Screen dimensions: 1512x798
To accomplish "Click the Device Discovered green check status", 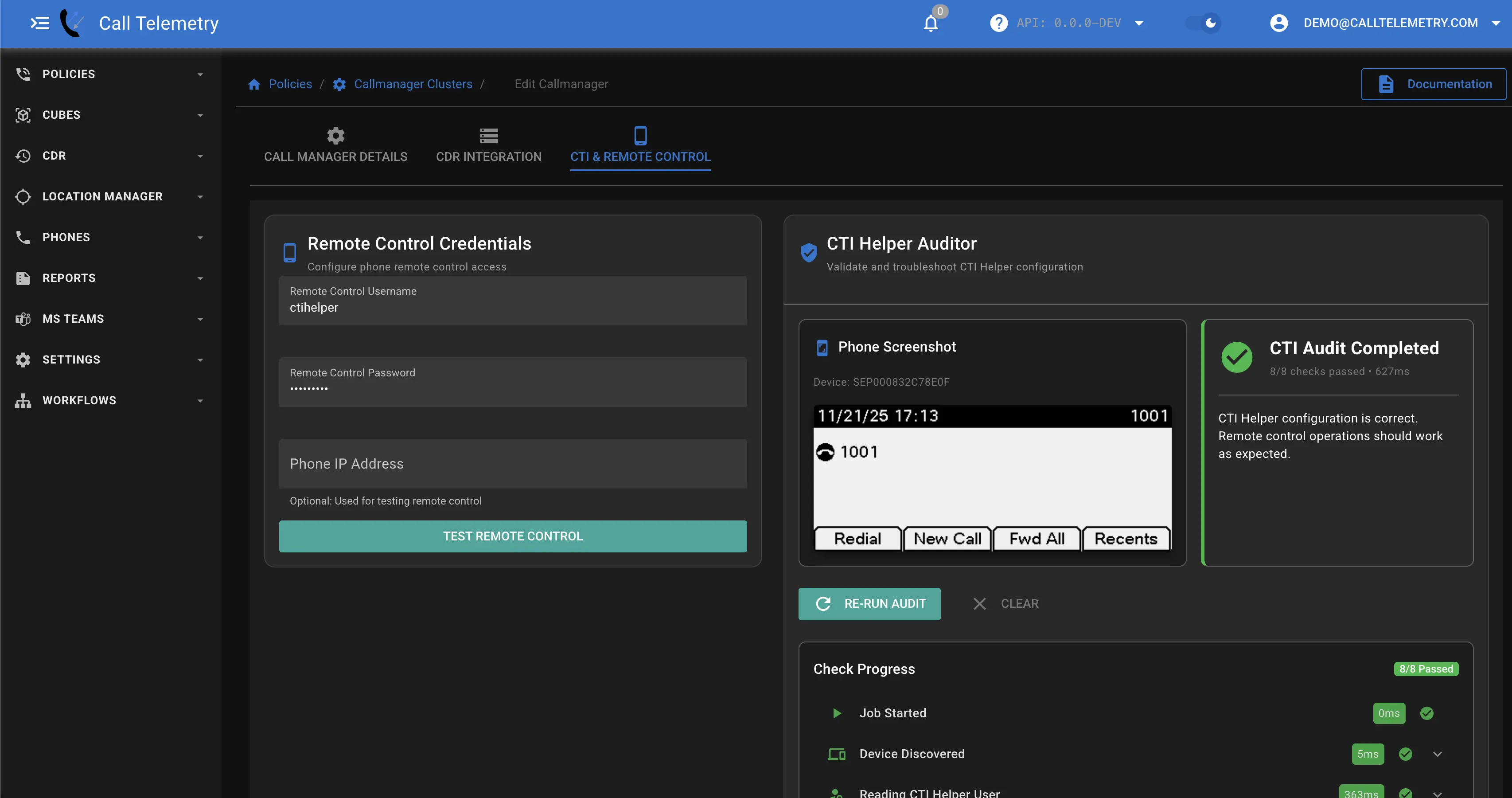I will click(1405, 754).
